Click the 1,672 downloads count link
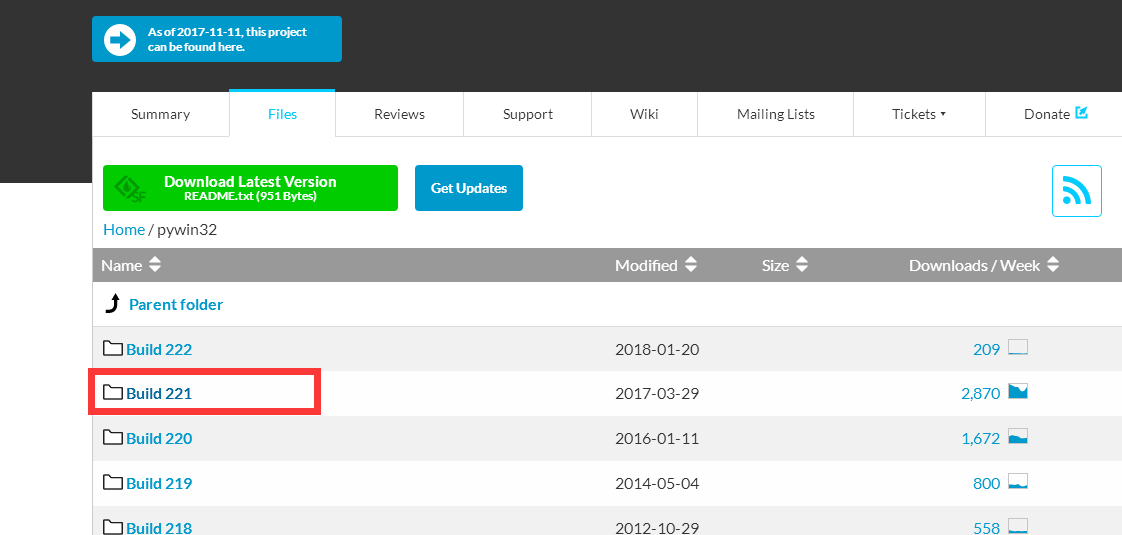 point(980,438)
